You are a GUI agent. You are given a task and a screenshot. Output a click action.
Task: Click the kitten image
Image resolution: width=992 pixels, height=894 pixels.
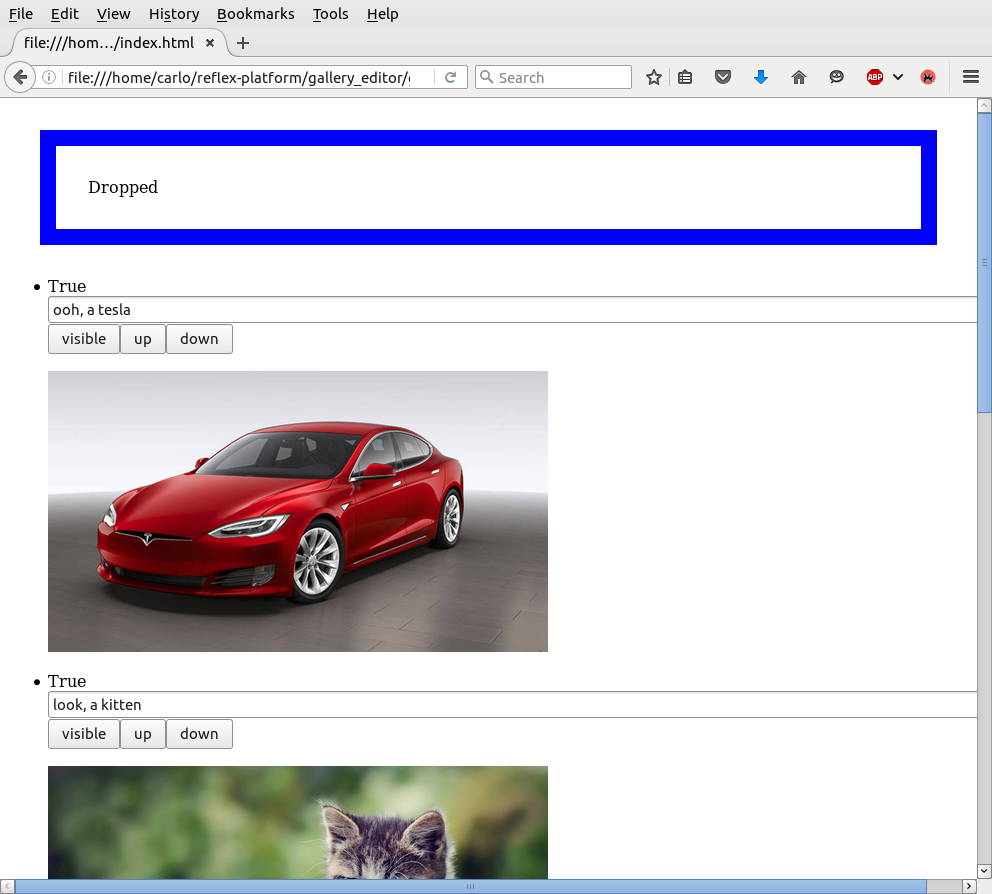pyautogui.click(x=298, y=823)
